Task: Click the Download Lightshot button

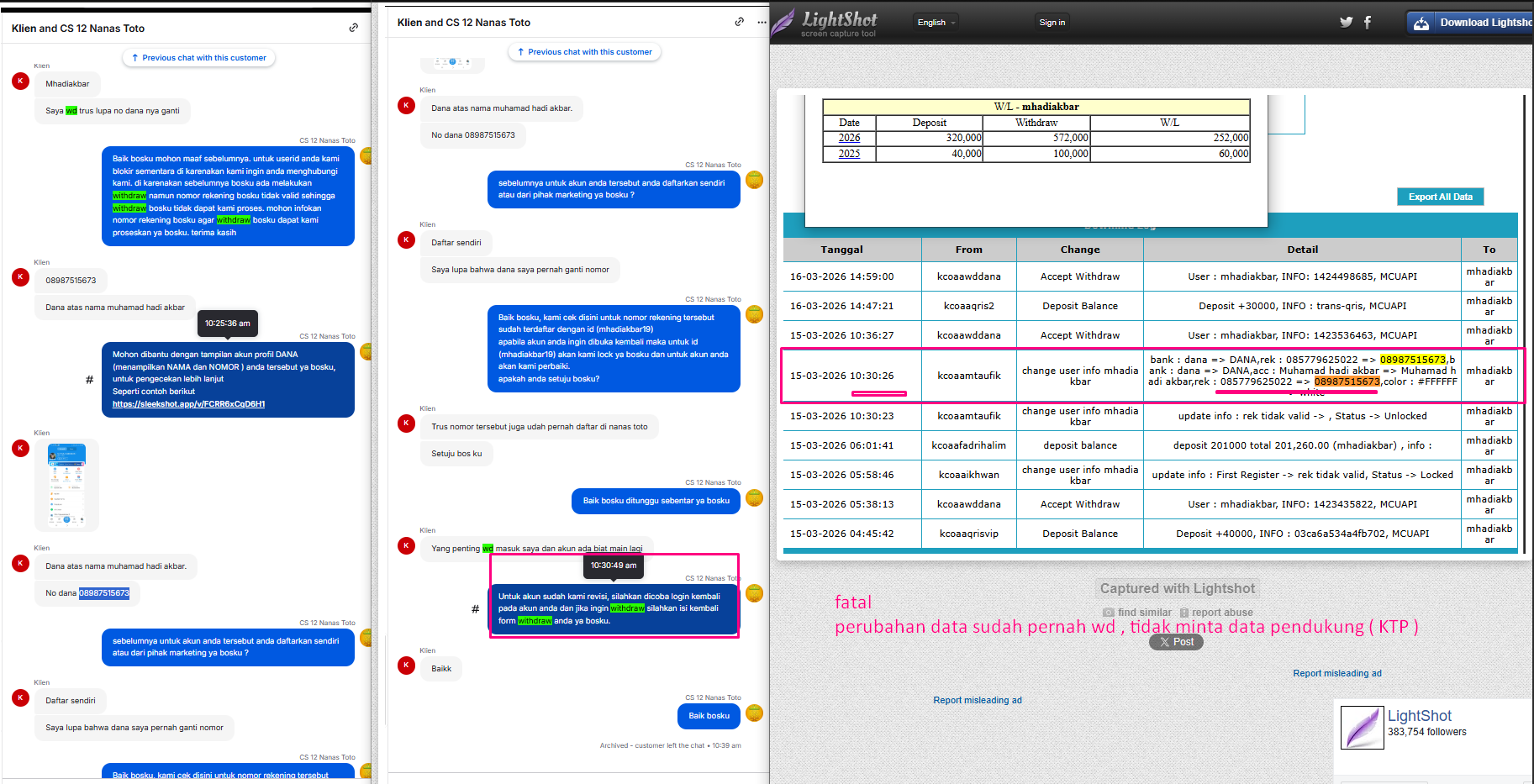Action: click(x=1471, y=23)
